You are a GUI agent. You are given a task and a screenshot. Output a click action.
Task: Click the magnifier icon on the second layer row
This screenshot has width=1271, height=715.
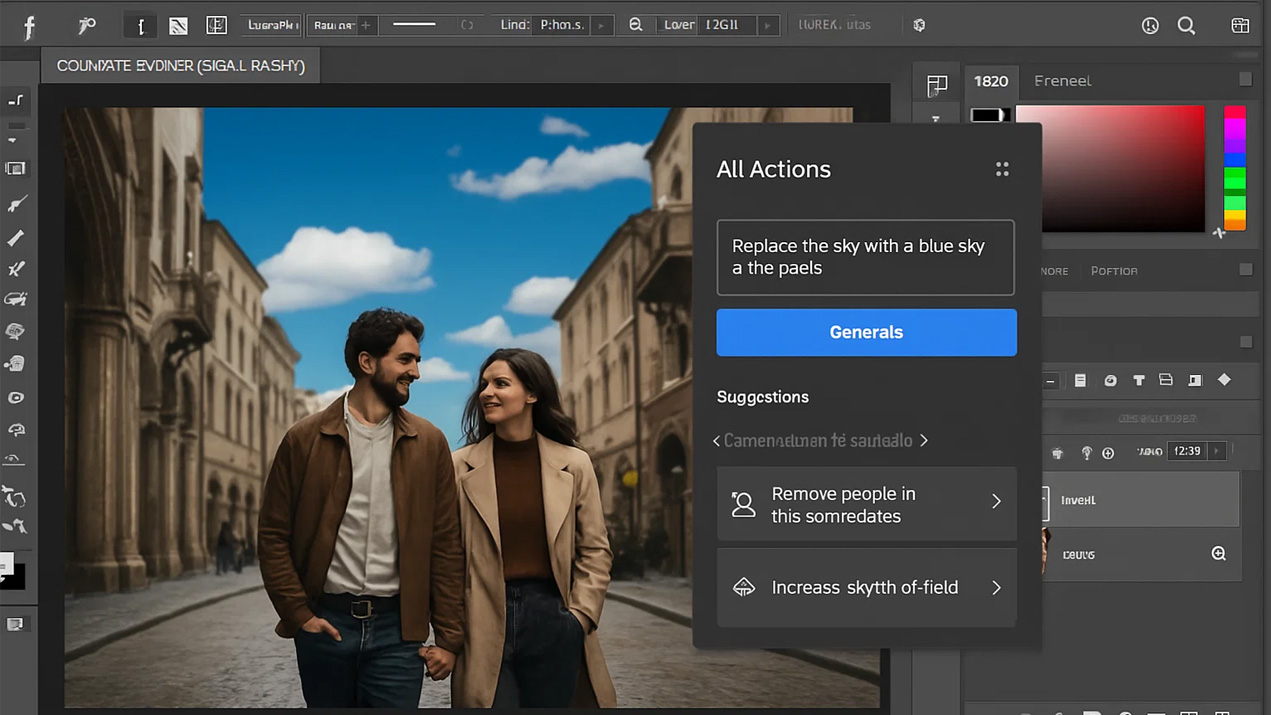click(1218, 553)
